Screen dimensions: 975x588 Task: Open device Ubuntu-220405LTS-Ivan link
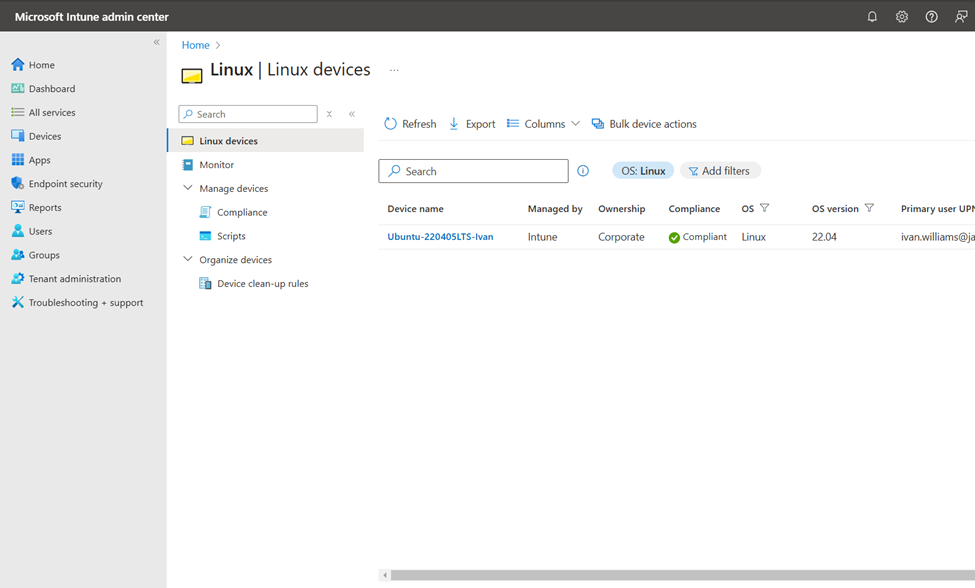[x=440, y=237]
